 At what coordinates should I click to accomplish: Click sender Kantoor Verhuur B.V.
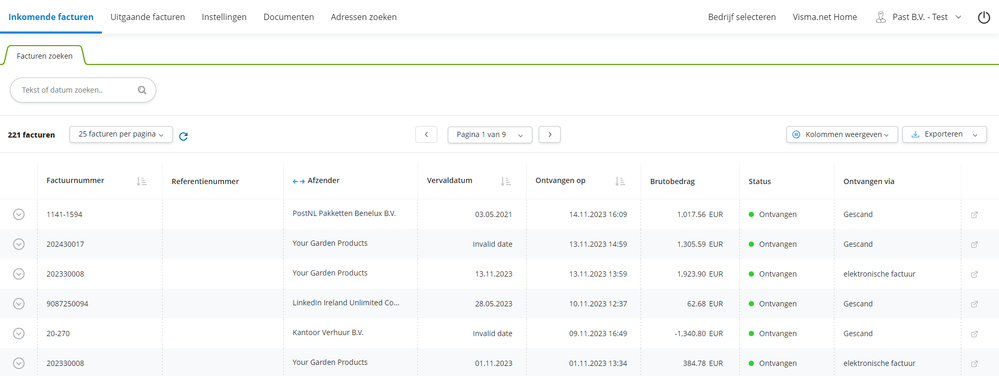(x=328, y=333)
